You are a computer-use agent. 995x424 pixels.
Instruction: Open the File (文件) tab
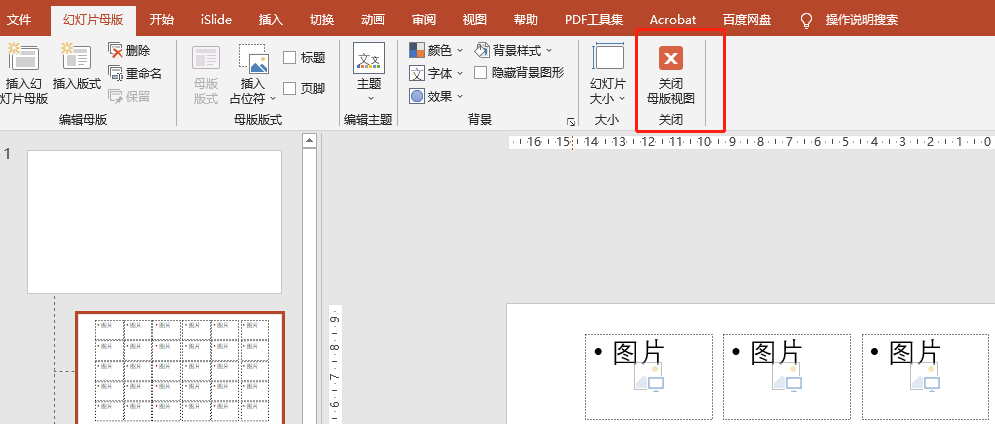point(19,20)
